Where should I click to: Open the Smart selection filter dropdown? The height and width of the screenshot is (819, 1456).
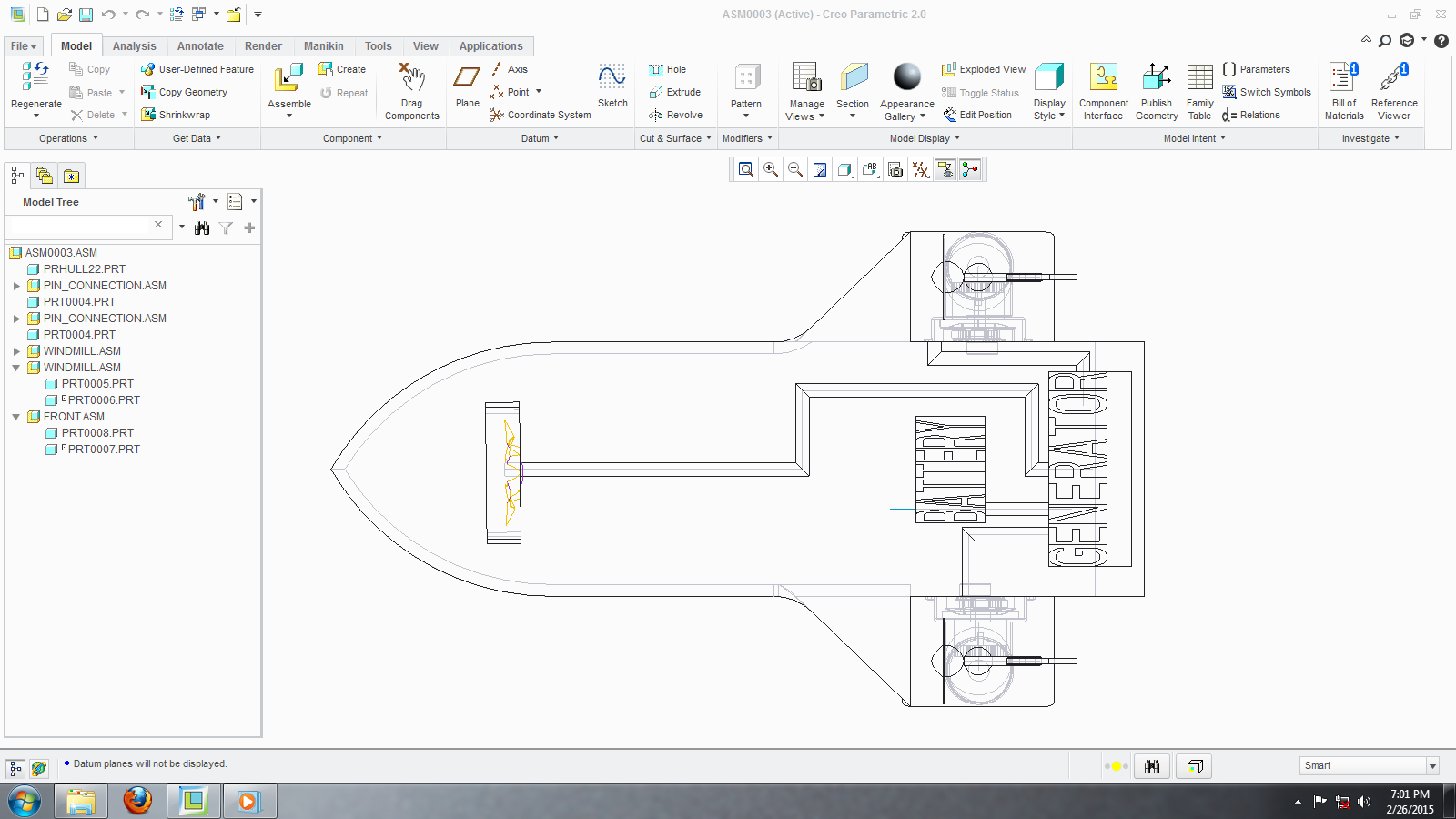[1432, 766]
